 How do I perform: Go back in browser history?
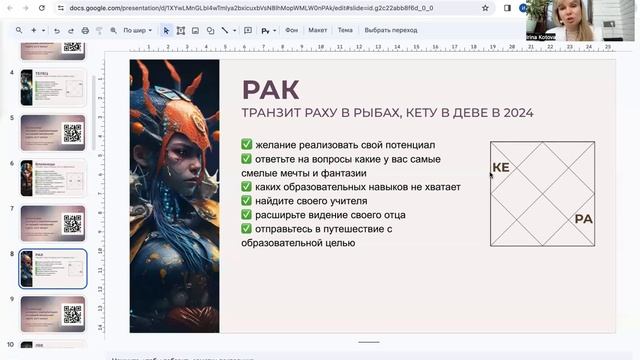(x=10, y=8)
